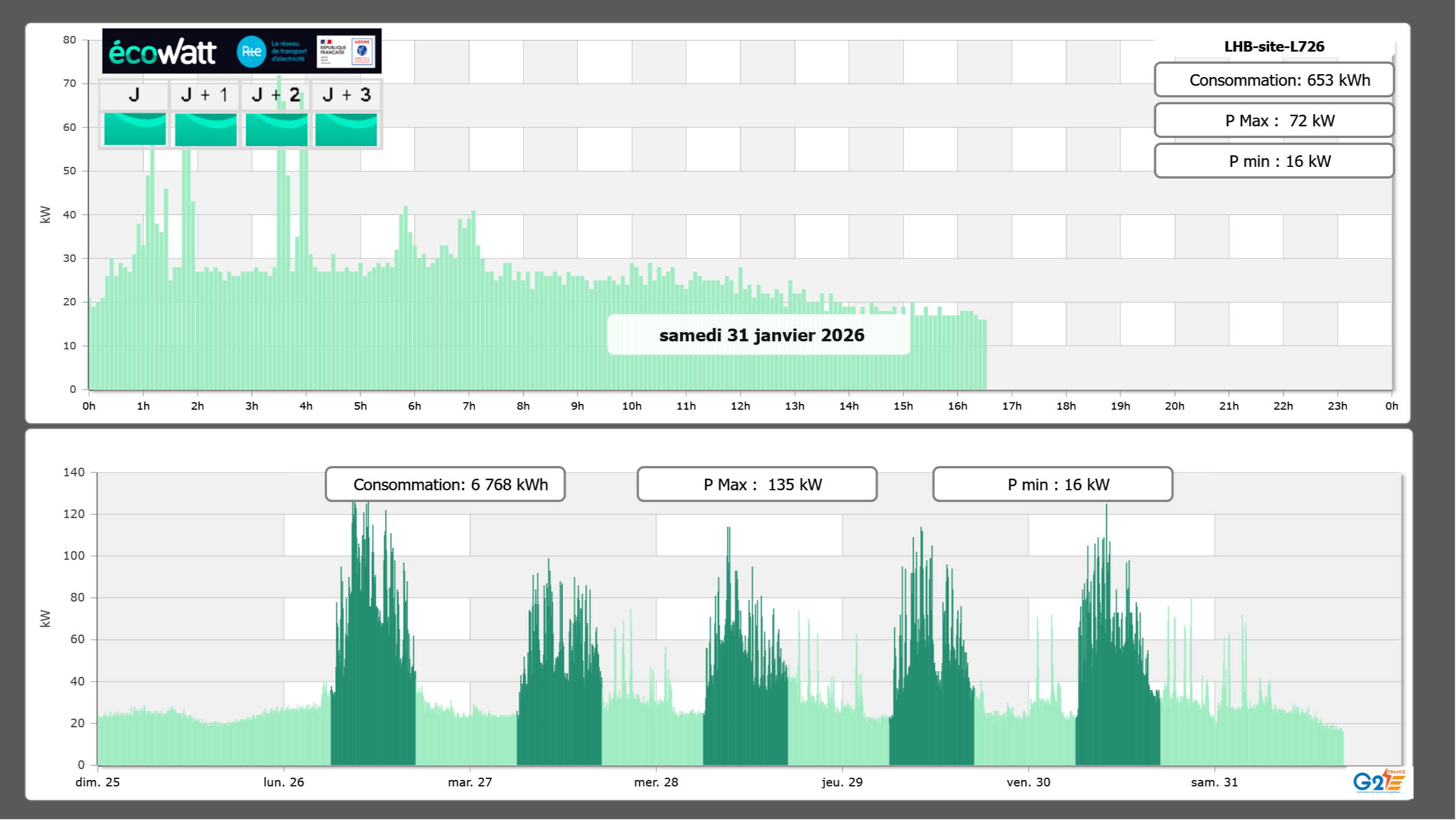
Task: Click the P Max : 72 kW box
Action: [x=1274, y=121]
